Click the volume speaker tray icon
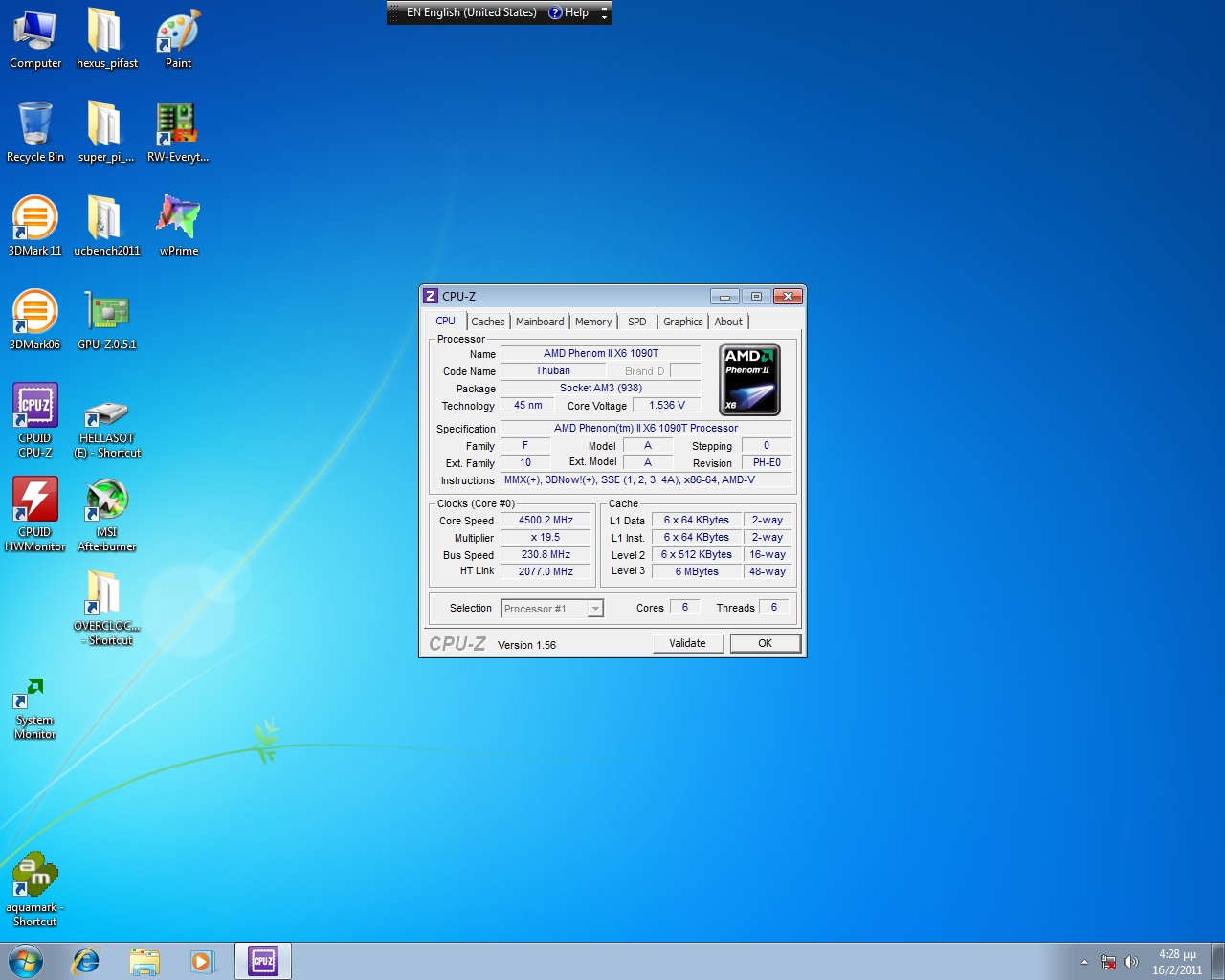This screenshot has width=1225, height=980. [1131, 962]
